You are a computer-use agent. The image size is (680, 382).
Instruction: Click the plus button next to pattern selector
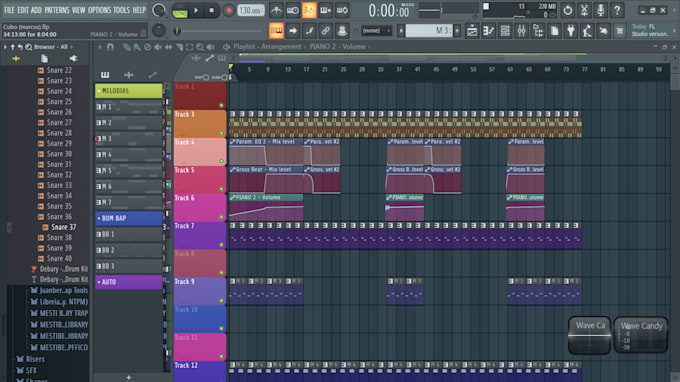(457, 31)
